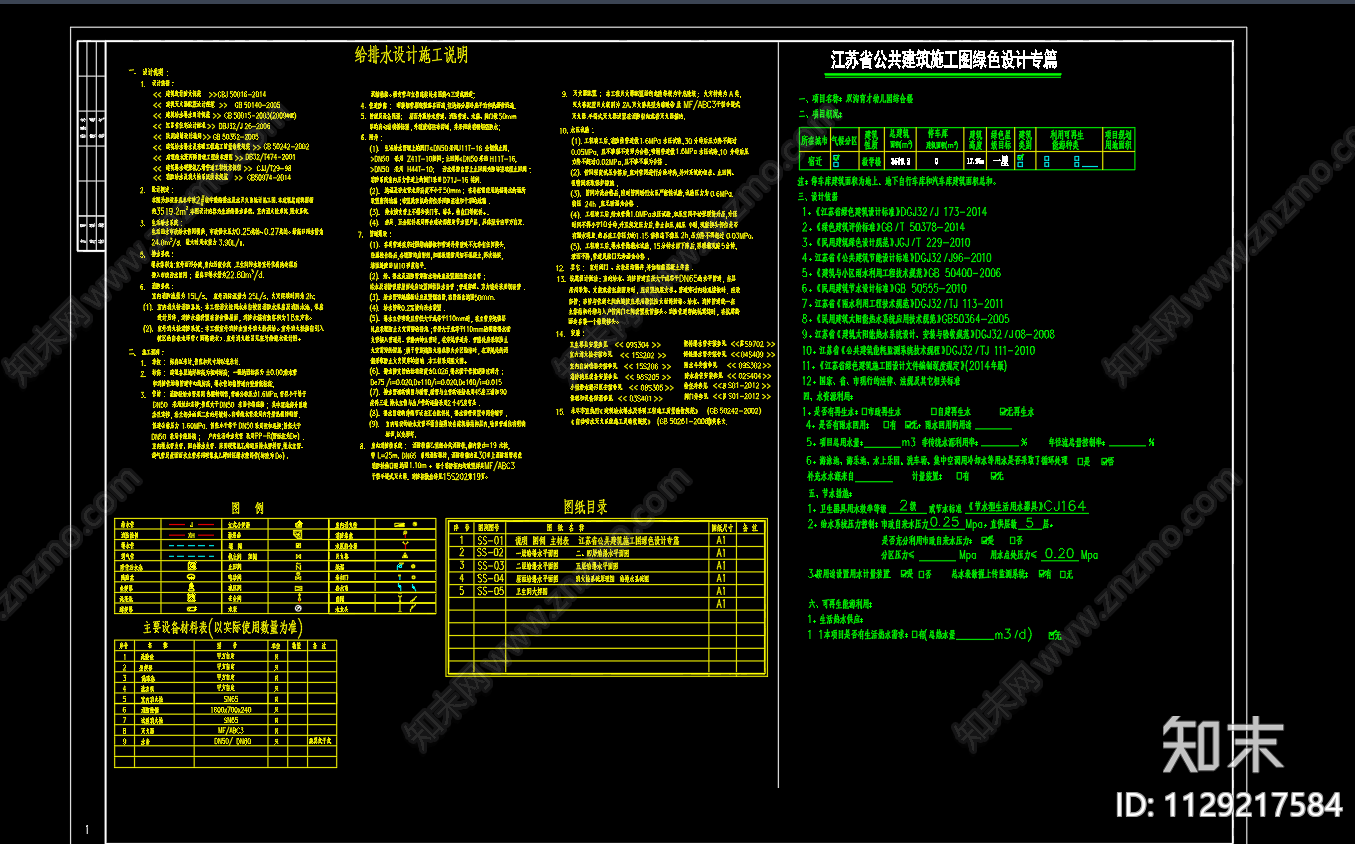The height and width of the screenshot is (844, 1355).
Task: Toggle the 是 checkbox for 是否充分利用市政自来水压力
Action: [984, 540]
